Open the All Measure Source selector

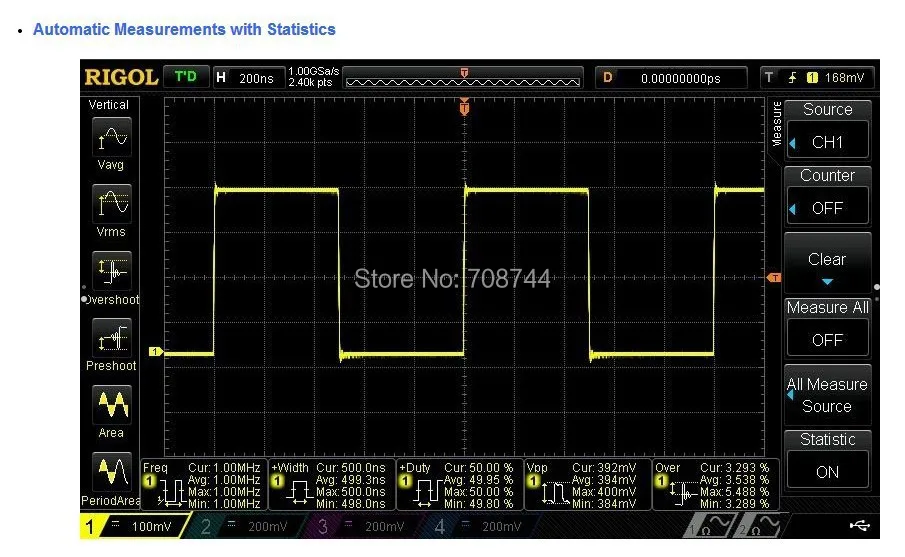[827, 395]
